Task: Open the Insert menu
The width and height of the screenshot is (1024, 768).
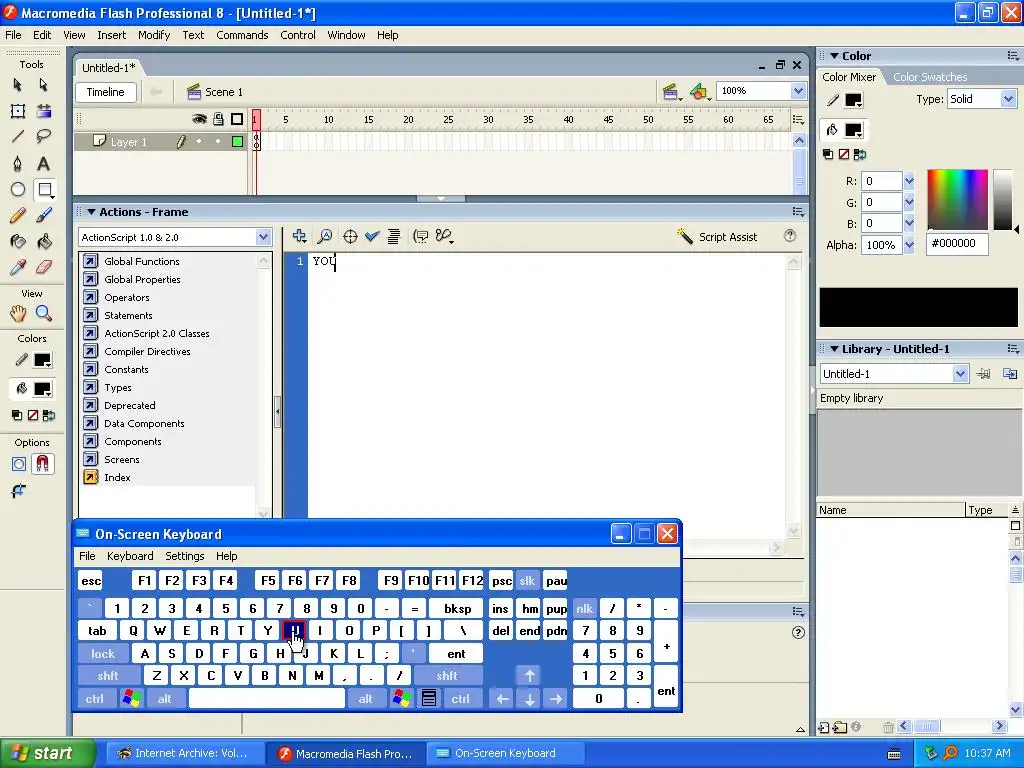Action: pos(112,35)
